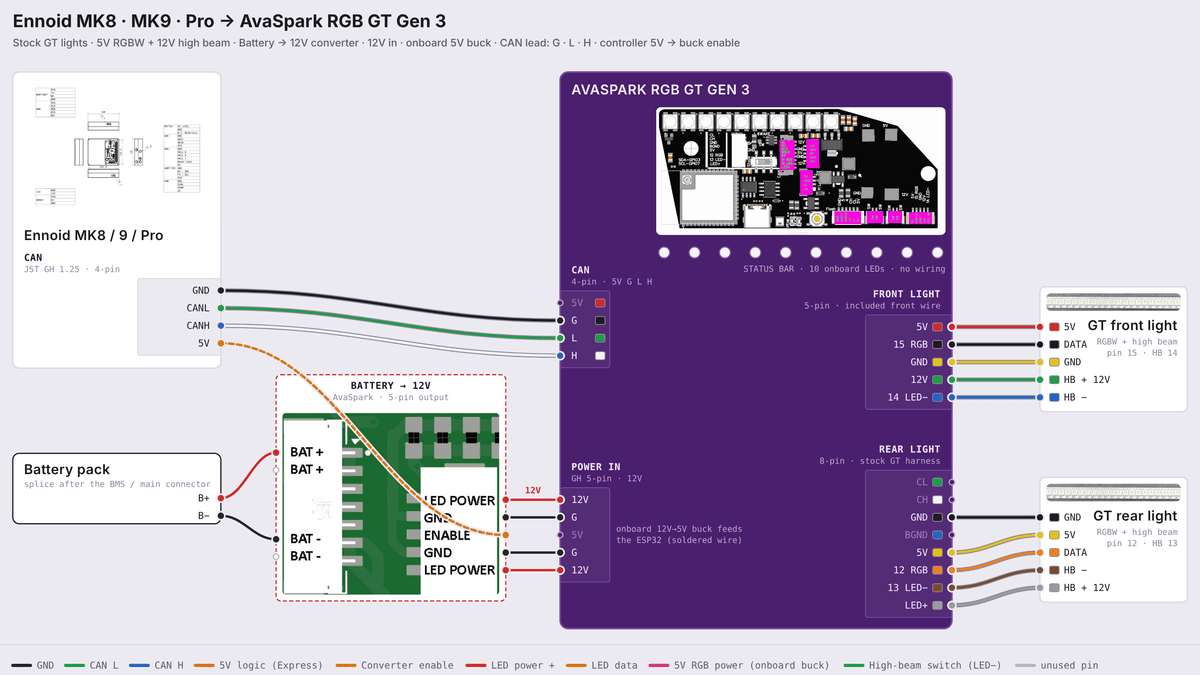Click the white swatch beside CH pin

click(937, 499)
